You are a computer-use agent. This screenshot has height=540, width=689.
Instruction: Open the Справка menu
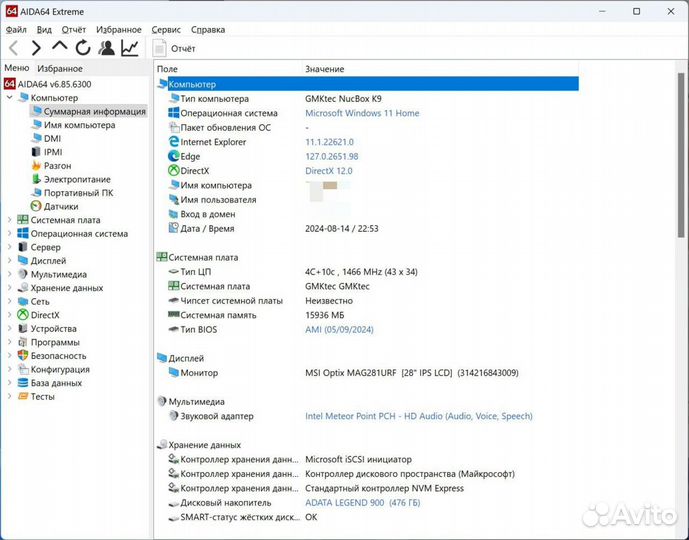(207, 30)
